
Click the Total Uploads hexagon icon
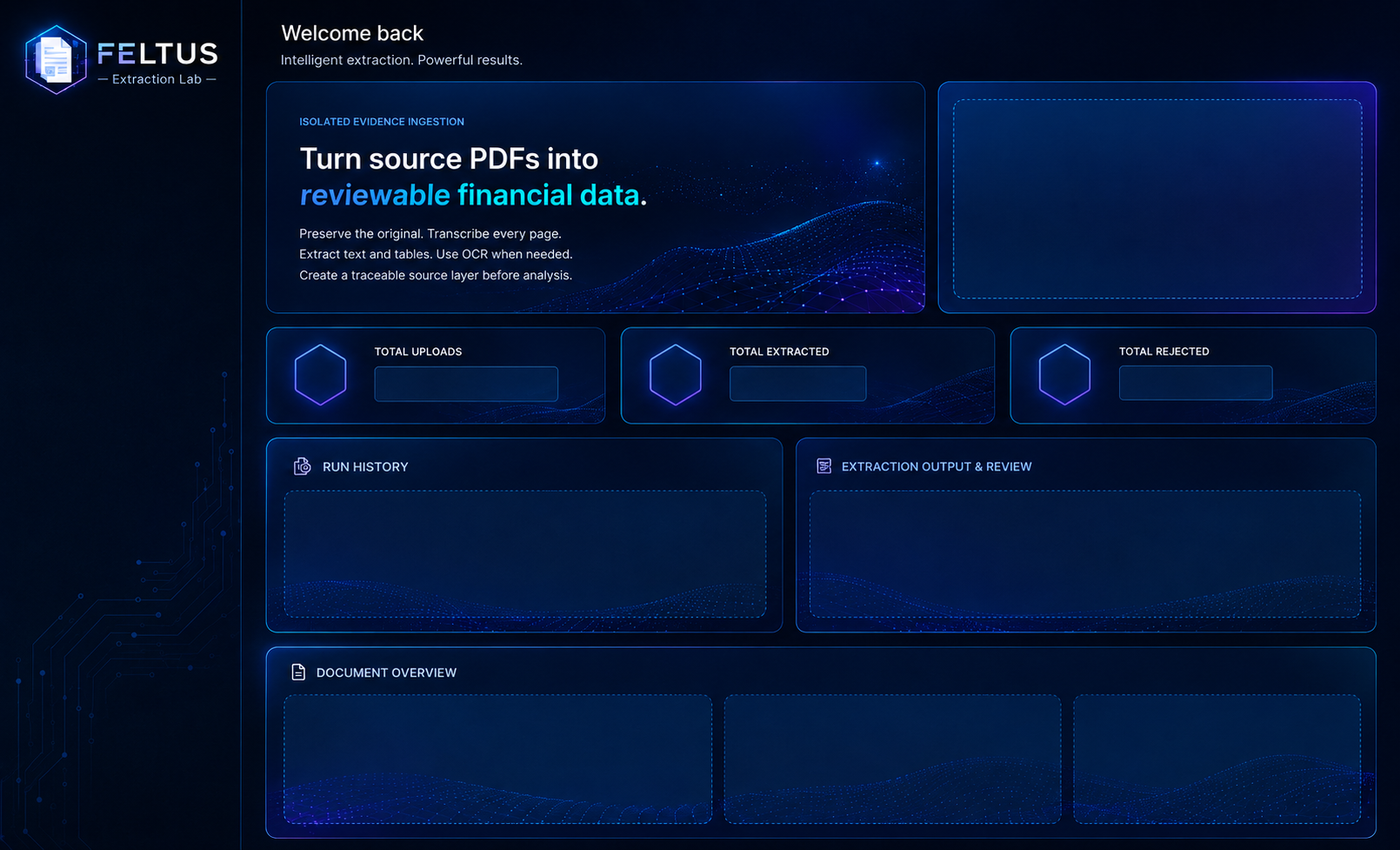pos(320,375)
